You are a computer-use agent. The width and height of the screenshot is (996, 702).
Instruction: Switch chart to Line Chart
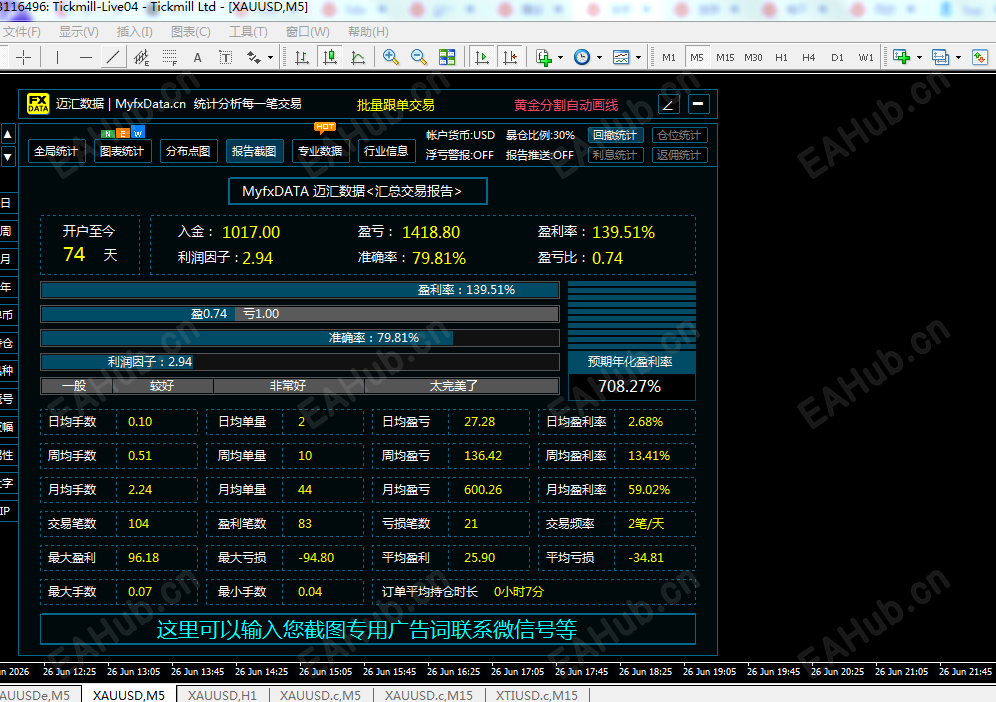pyautogui.click(x=358, y=58)
